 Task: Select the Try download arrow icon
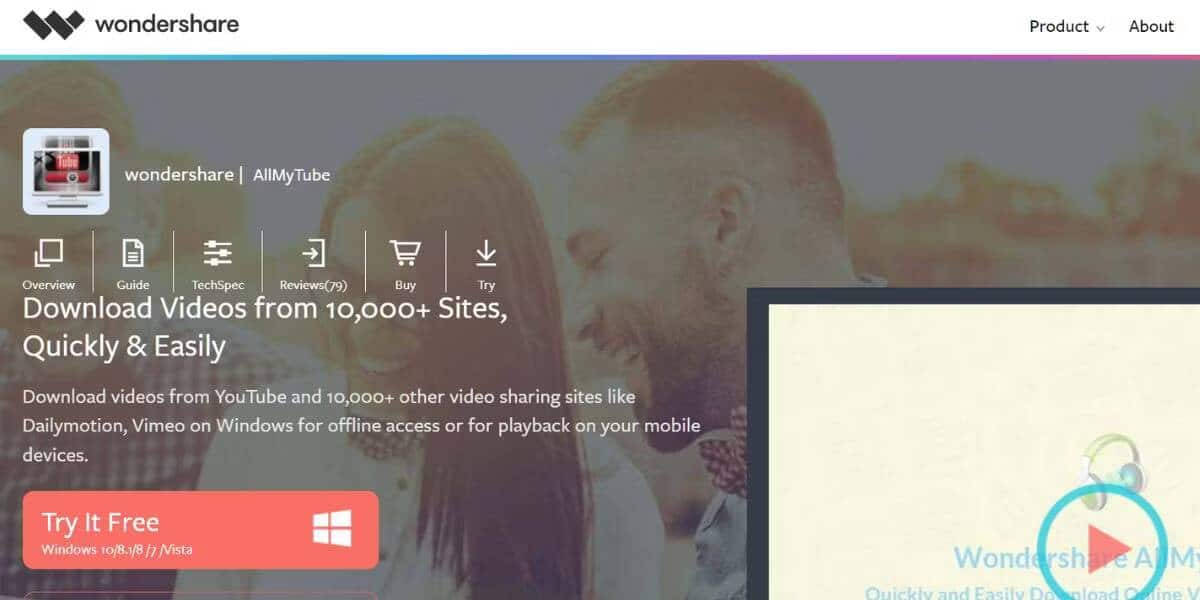(x=486, y=253)
